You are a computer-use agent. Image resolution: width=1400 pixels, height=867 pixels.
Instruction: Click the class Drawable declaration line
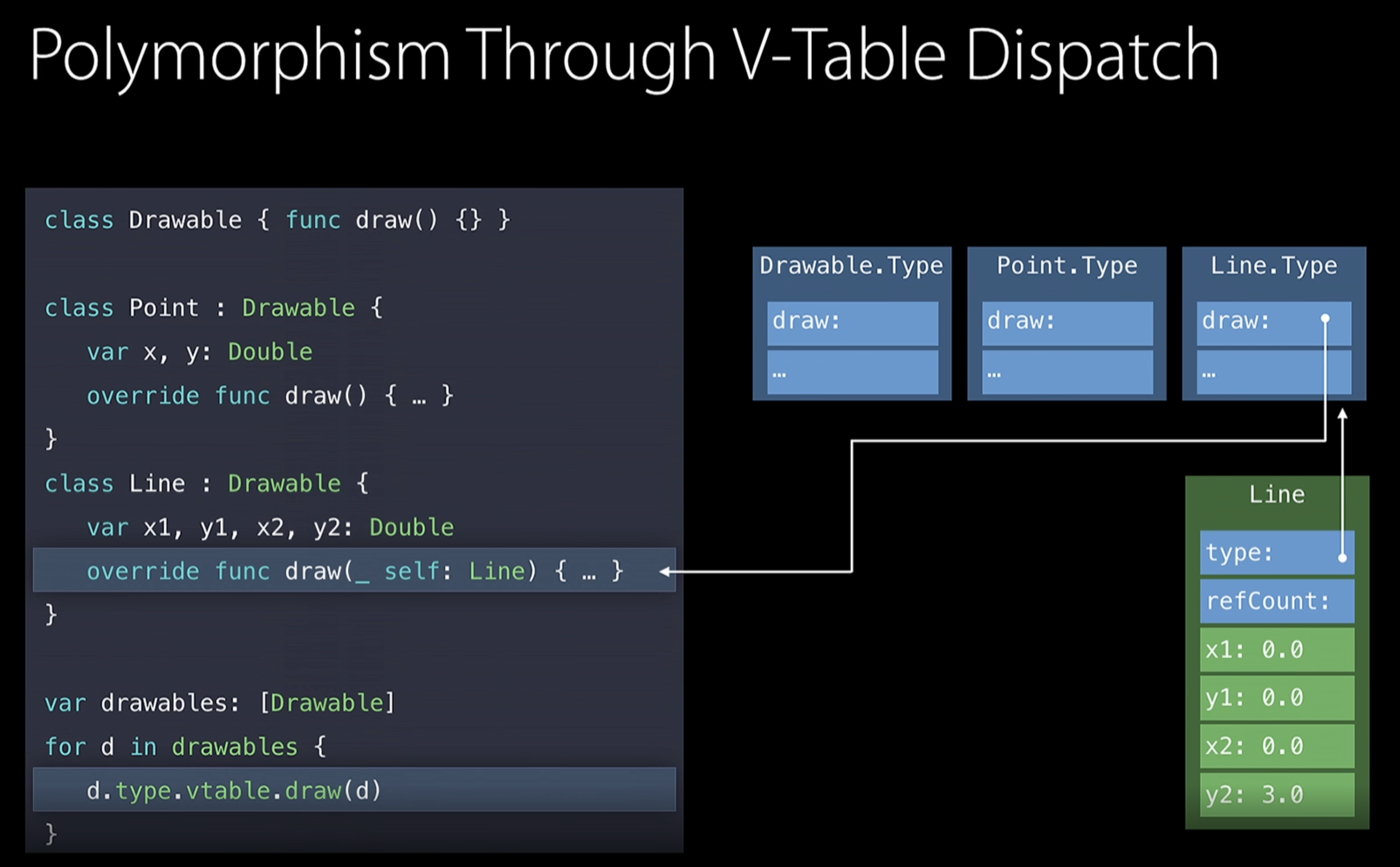click(277, 220)
